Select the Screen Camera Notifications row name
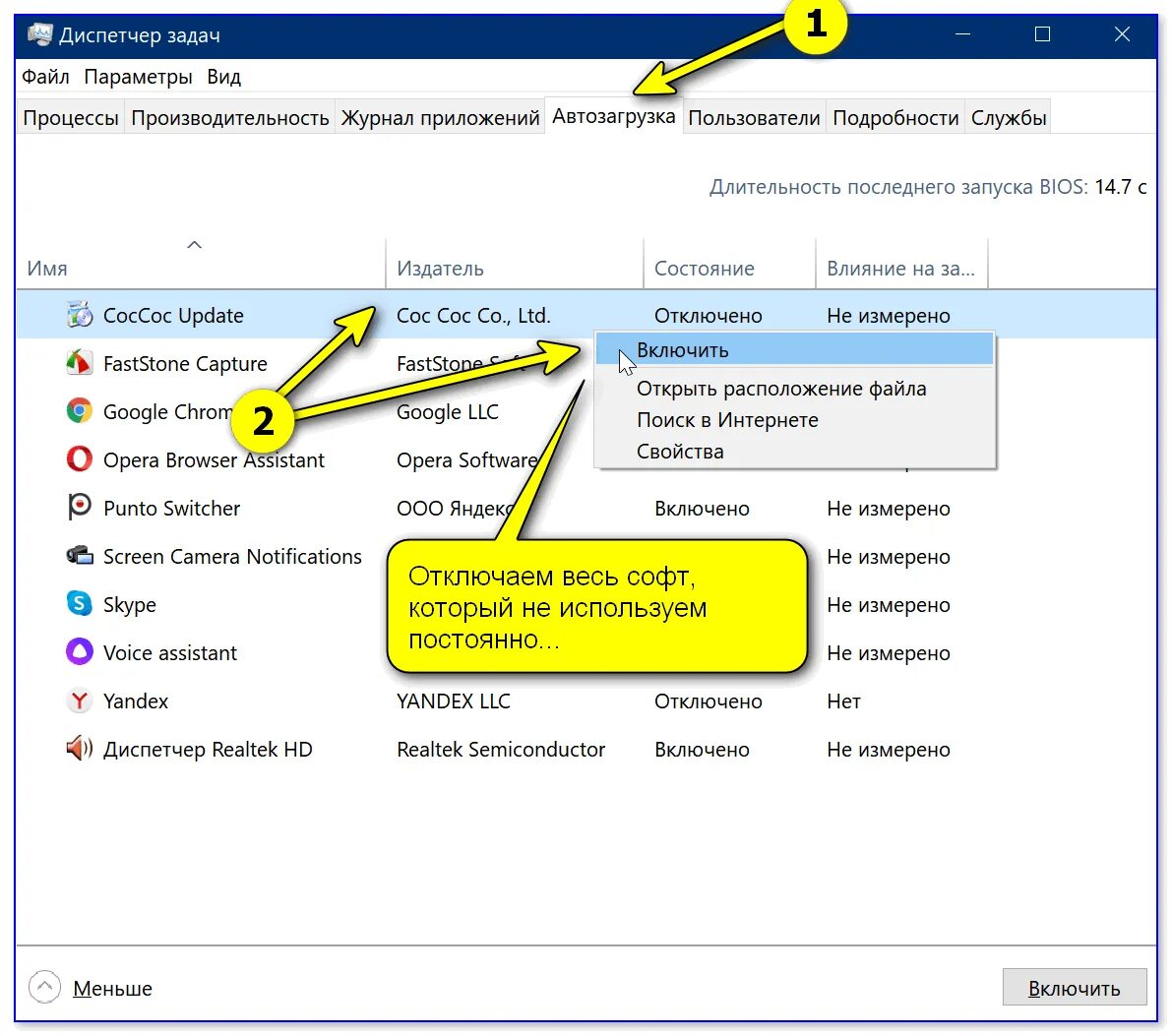 [232, 556]
